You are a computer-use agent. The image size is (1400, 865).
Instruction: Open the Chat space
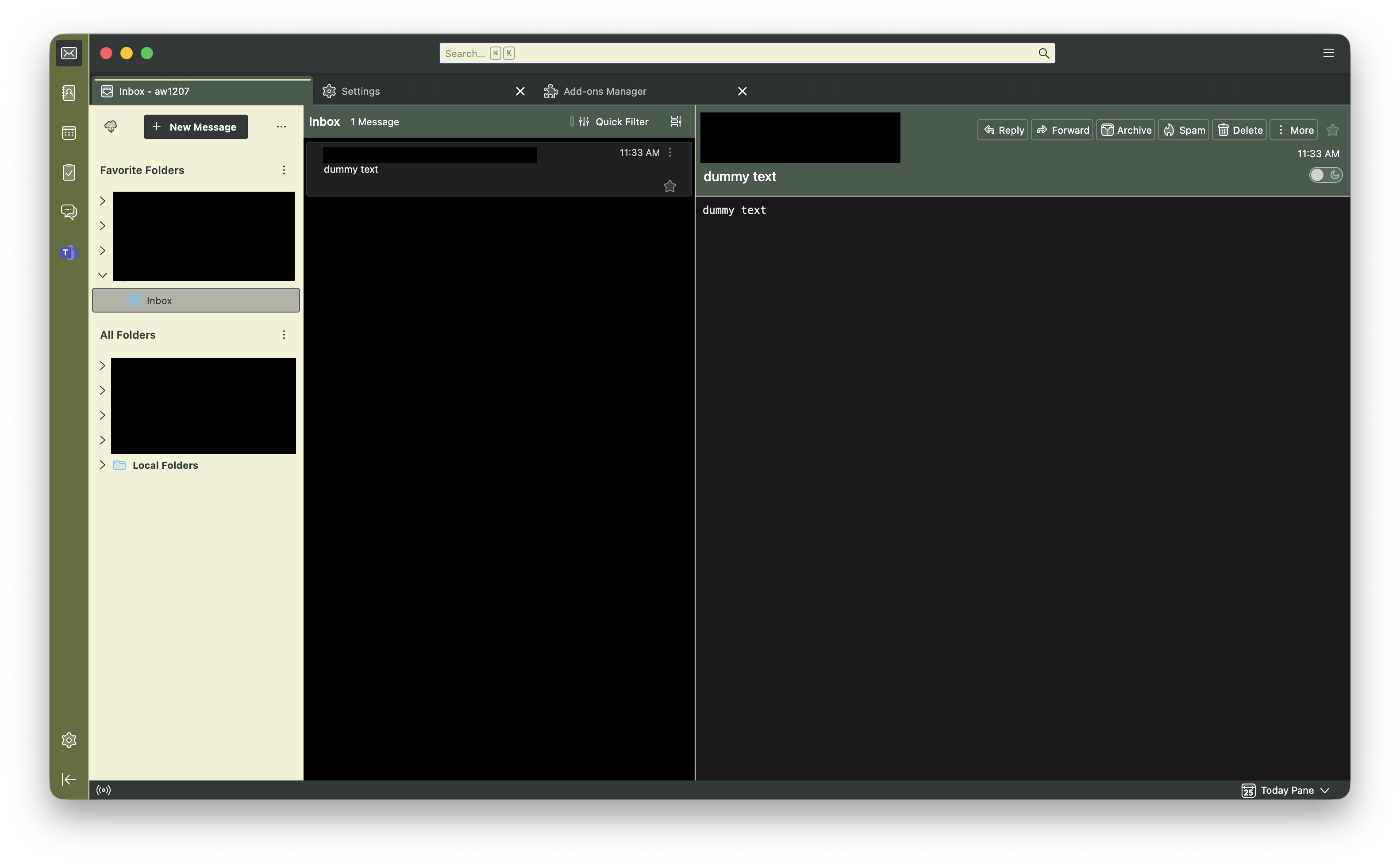69,212
